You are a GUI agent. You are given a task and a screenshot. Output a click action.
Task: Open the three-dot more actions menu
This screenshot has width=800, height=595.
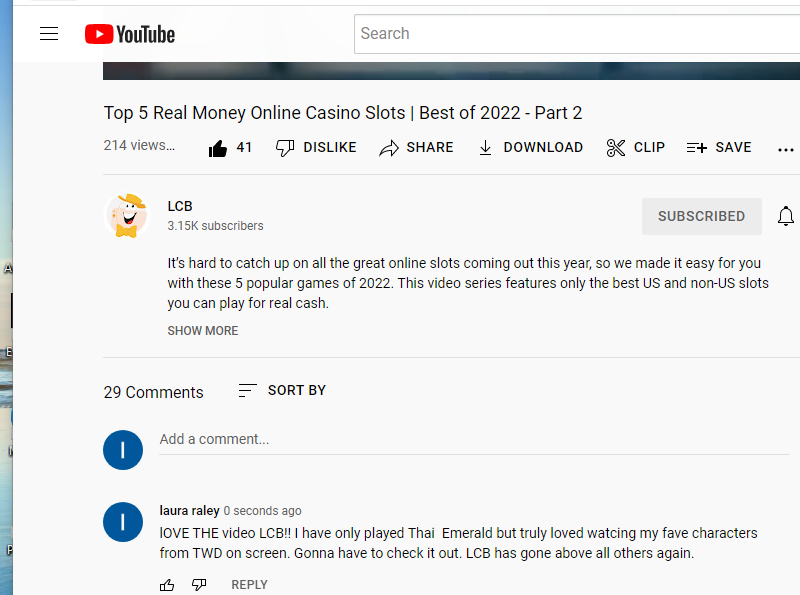[785, 150]
